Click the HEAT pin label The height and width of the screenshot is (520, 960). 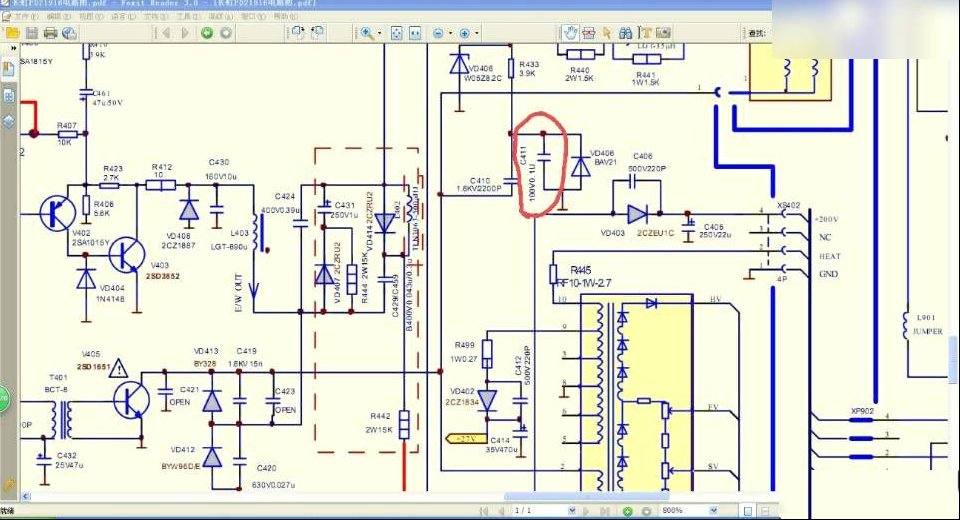coord(830,256)
